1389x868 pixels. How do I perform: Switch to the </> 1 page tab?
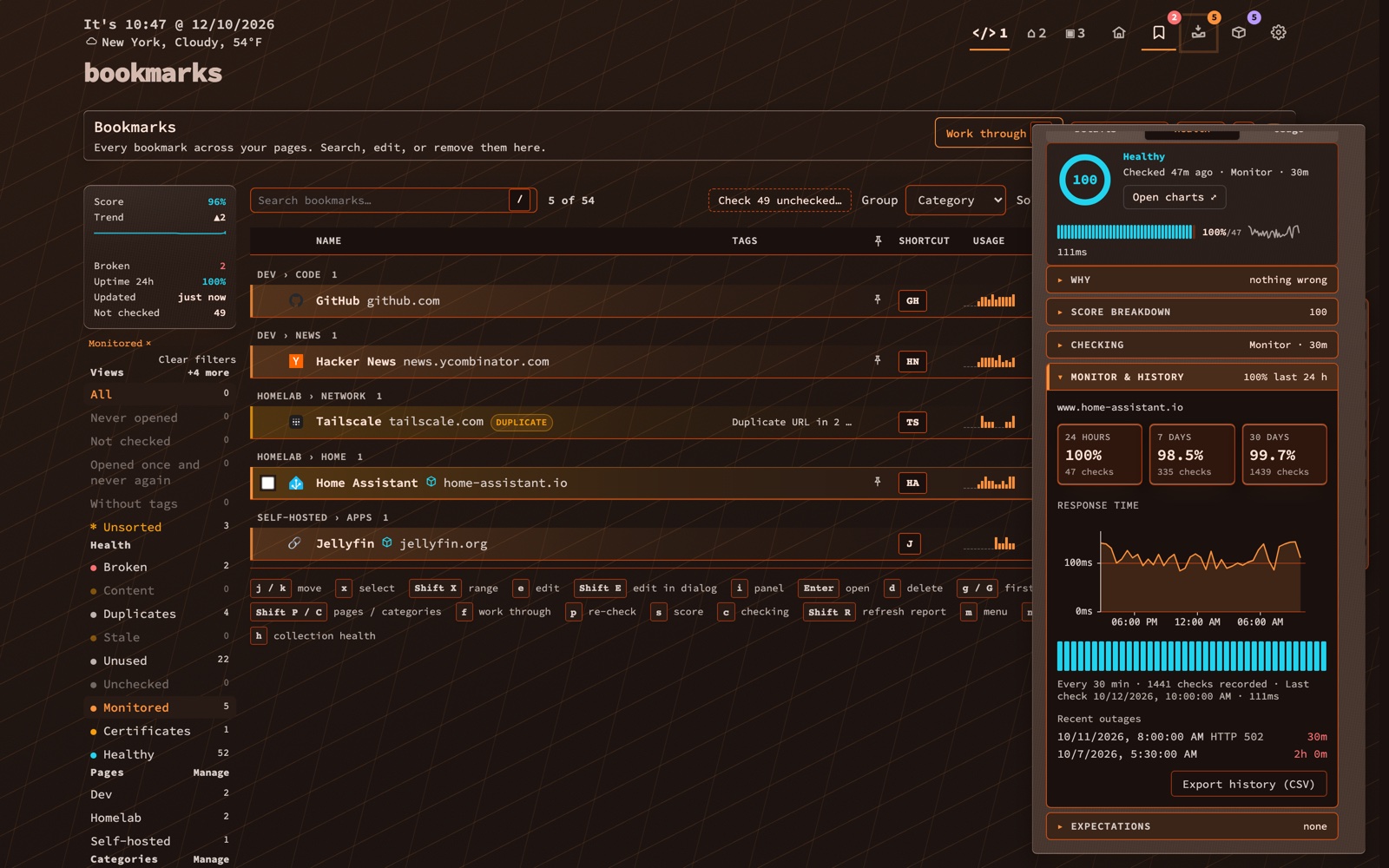(x=990, y=34)
